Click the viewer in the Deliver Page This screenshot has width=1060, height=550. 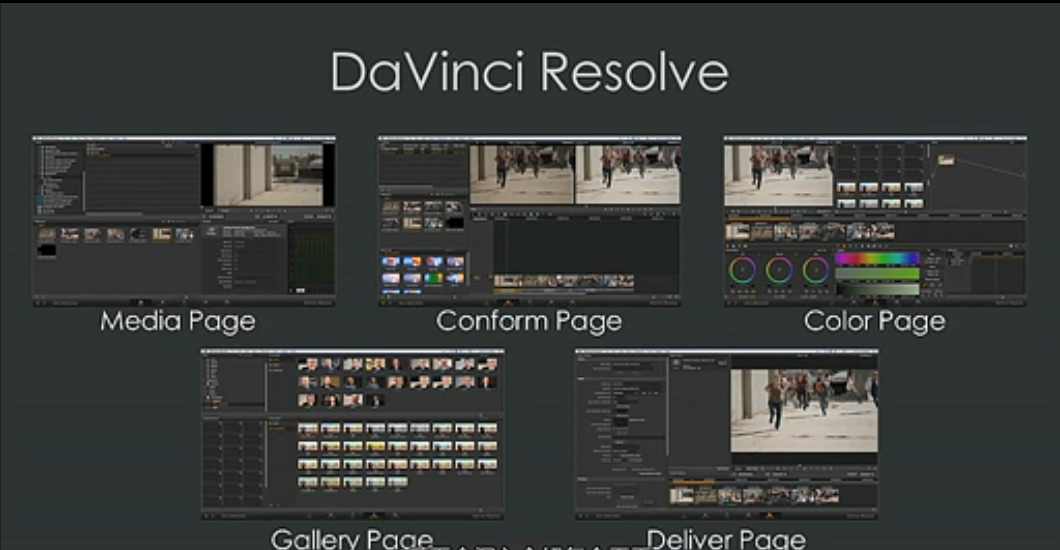point(804,410)
